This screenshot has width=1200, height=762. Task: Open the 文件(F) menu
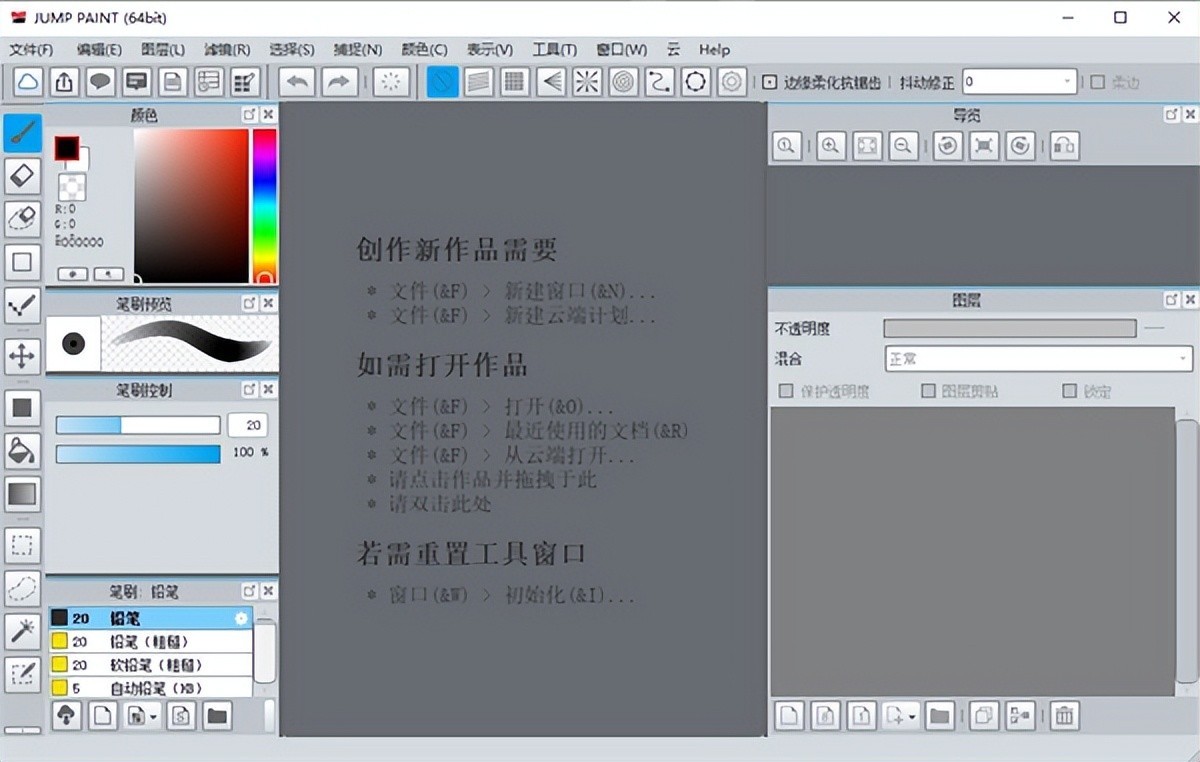tap(31, 49)
